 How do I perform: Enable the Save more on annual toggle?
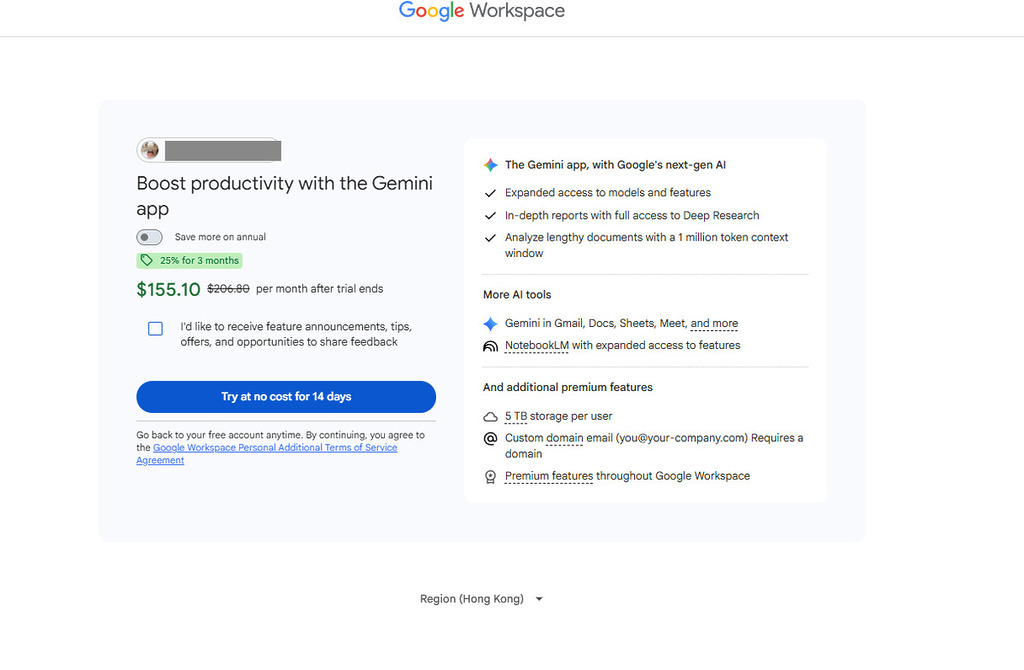click(x=149, y=237)
